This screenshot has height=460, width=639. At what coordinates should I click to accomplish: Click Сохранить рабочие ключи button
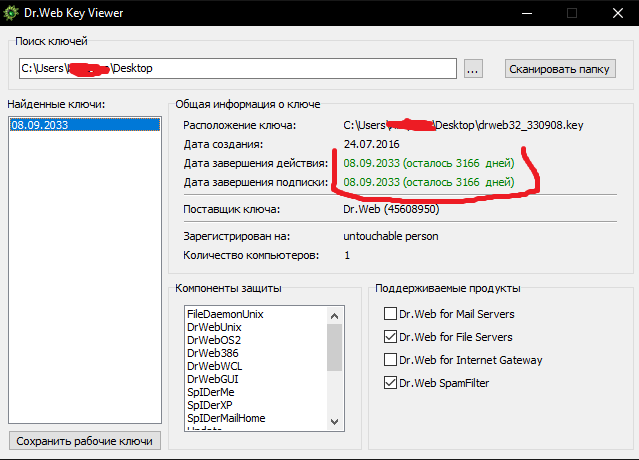coord(85,441)
